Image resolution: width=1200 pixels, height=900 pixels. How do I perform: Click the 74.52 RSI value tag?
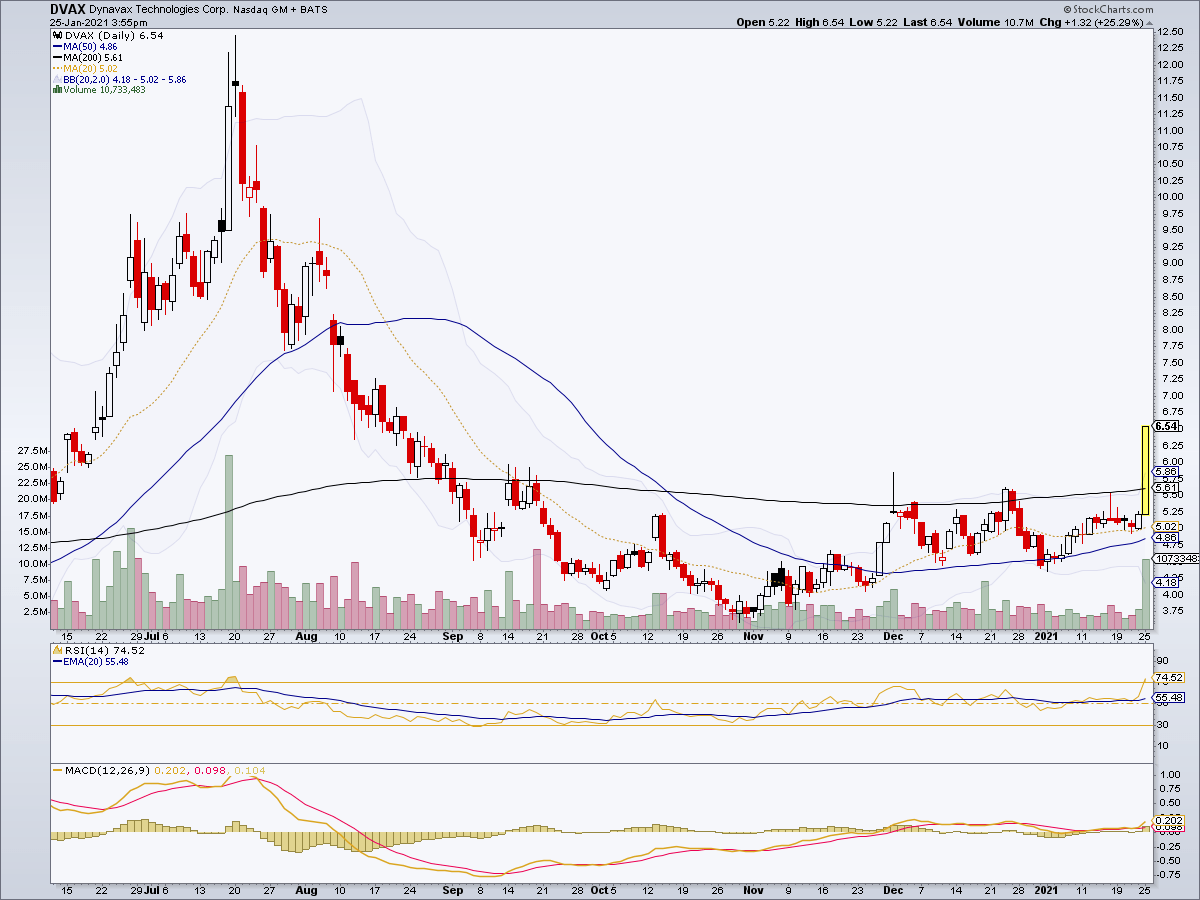pyautogui.click(x=1168, y=677)
